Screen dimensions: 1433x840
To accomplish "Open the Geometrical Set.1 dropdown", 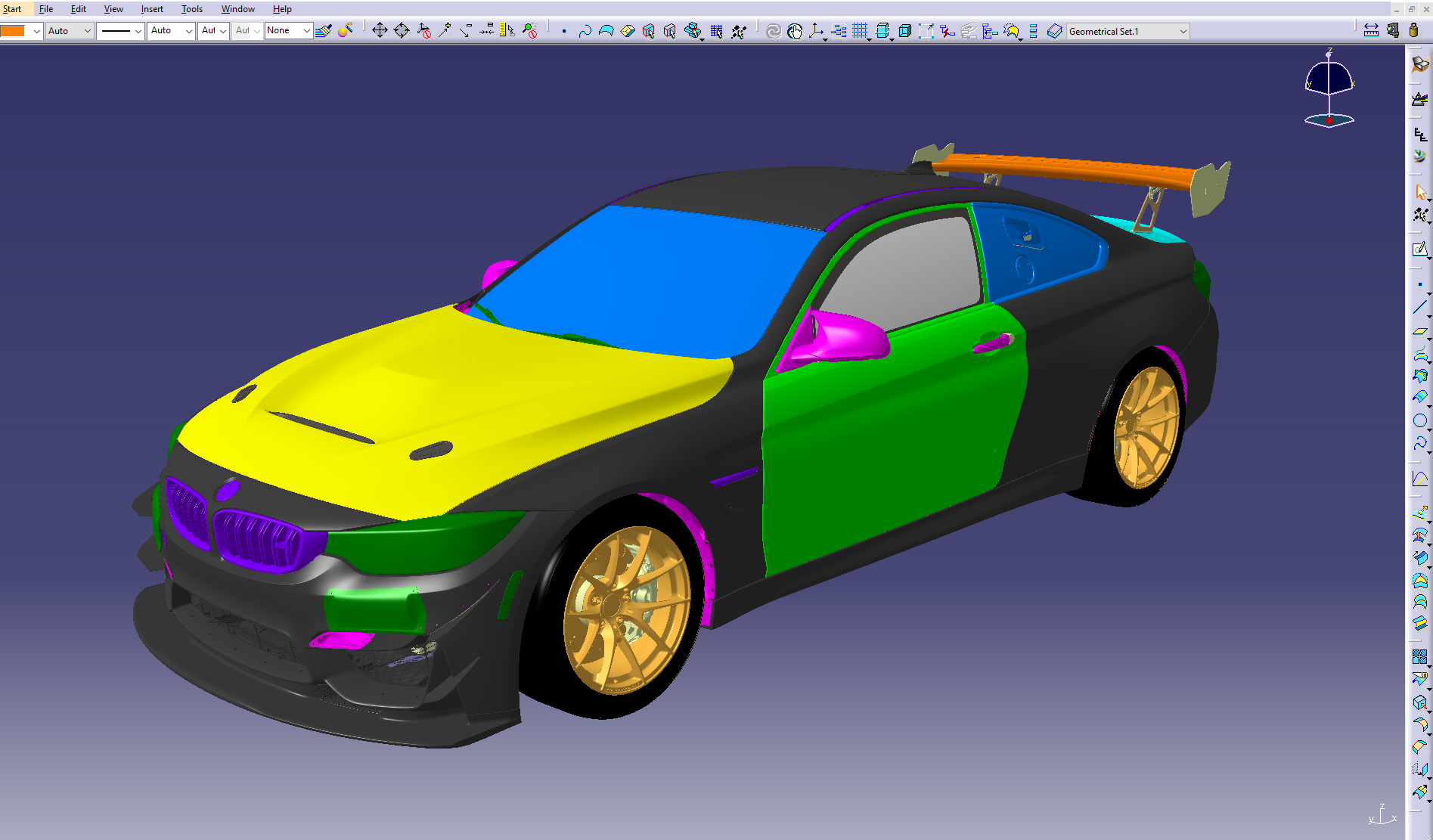I will click(1183, 32).
